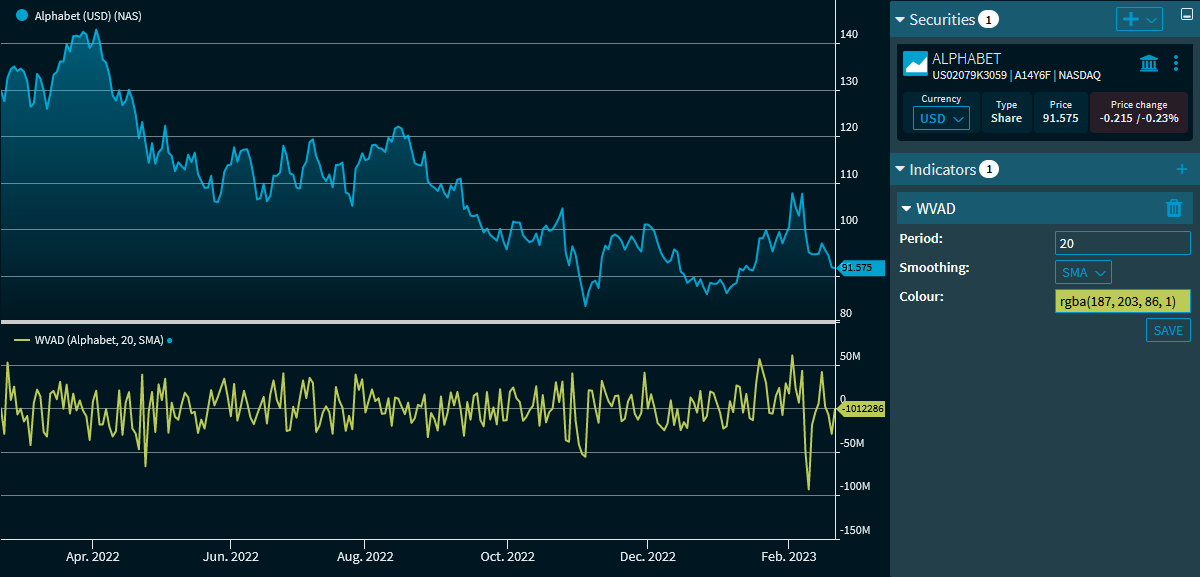The width and height of the screenshot is (1200, 577).
Task: Click the blue dot beside the WVAD legend
Action: 170,341
